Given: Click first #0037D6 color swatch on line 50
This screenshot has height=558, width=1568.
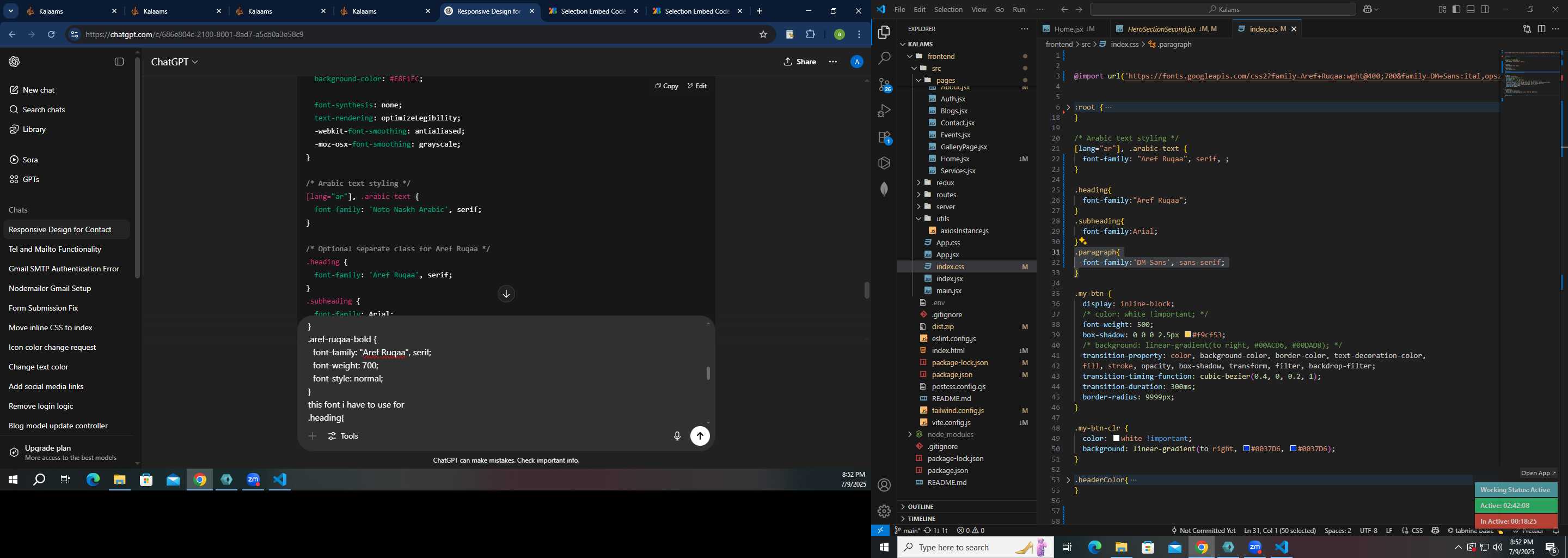Looking at the screenshot, I should 1247,449.
